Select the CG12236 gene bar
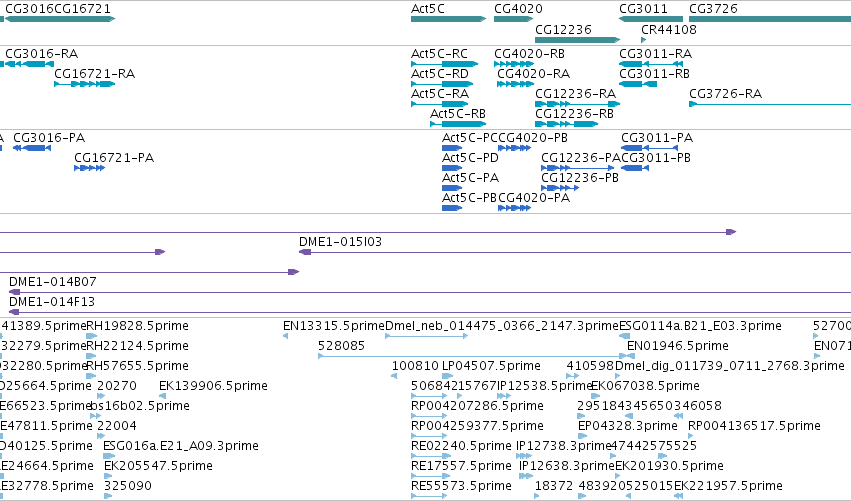 (577, 40)
